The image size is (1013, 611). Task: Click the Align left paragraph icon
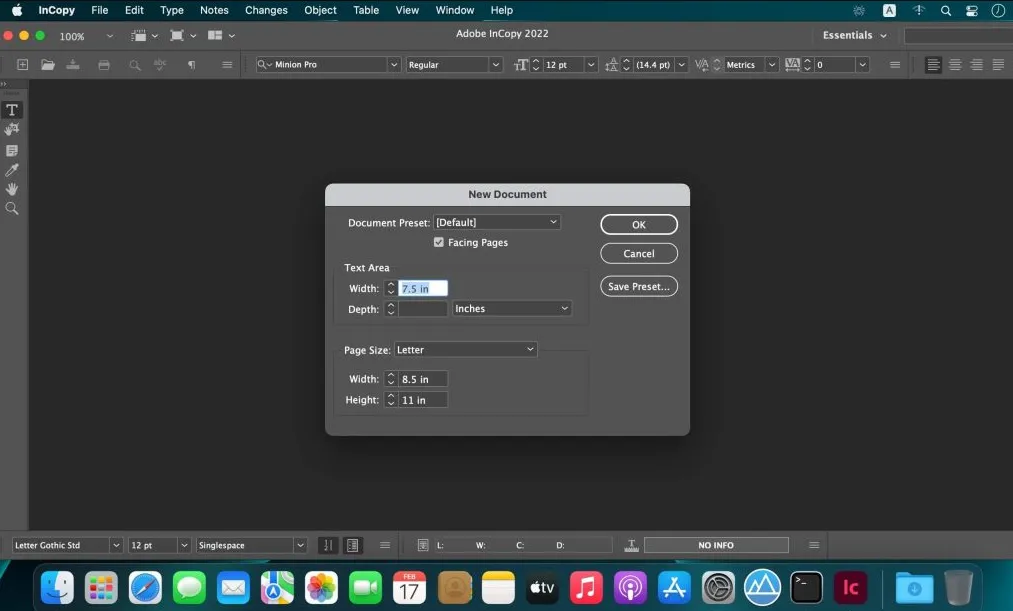pos(933,65)
